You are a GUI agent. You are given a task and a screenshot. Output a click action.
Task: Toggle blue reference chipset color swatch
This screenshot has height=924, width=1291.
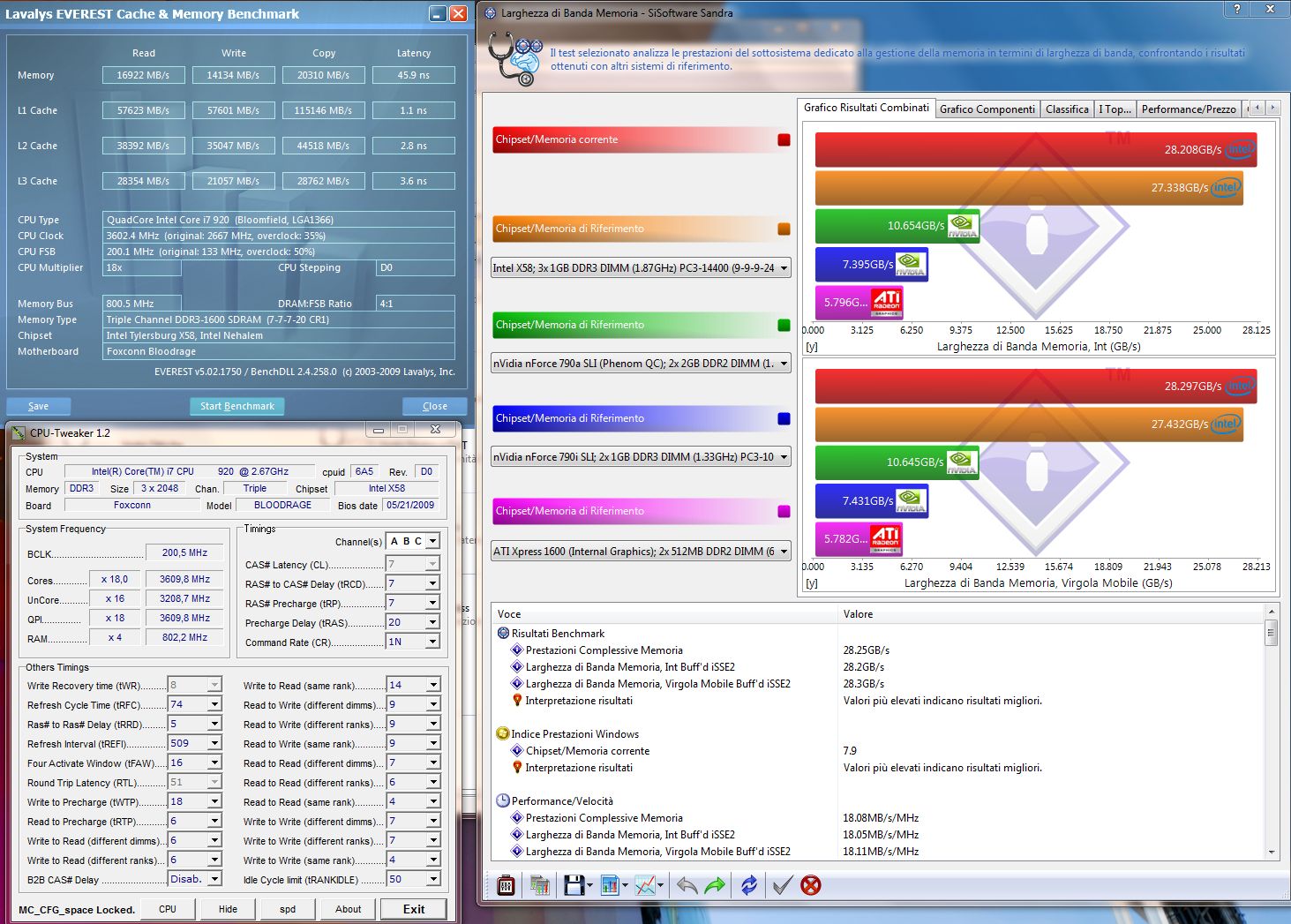coord(784,418)
